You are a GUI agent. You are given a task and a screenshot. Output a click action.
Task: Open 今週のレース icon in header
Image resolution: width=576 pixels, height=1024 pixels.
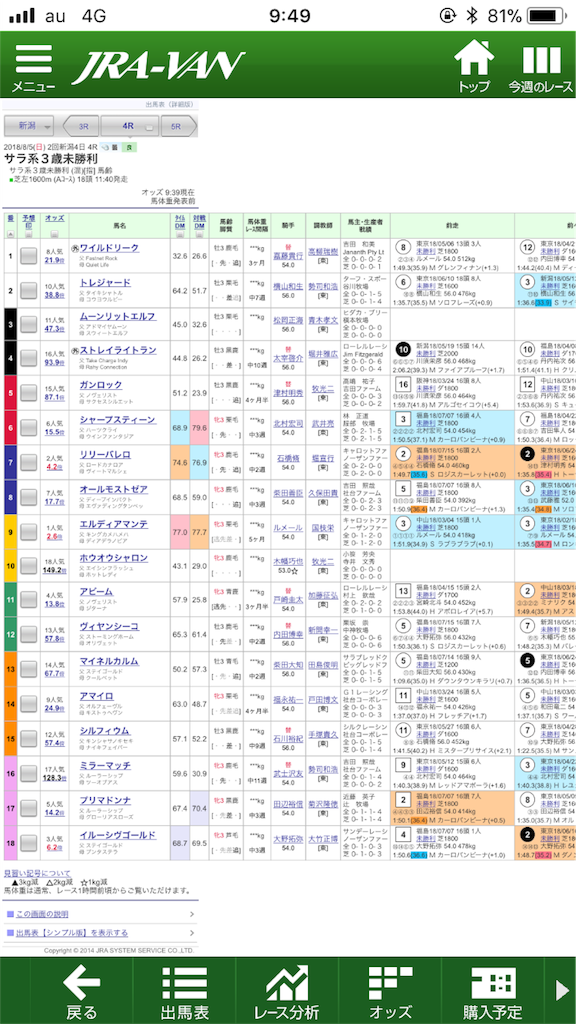541,69
